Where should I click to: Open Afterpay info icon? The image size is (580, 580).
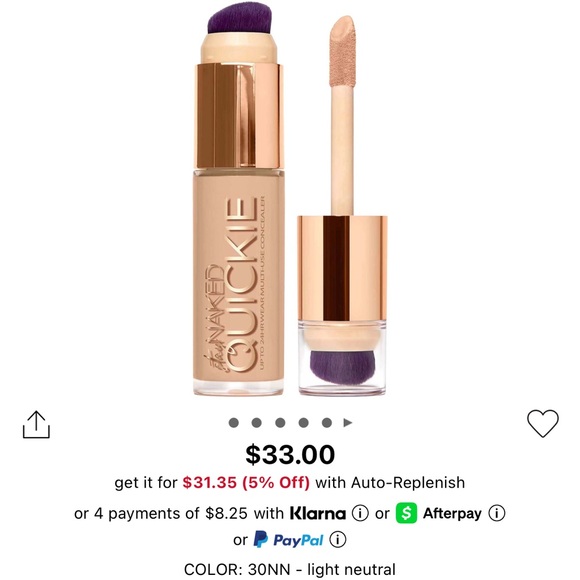click(x=496, y=513)
